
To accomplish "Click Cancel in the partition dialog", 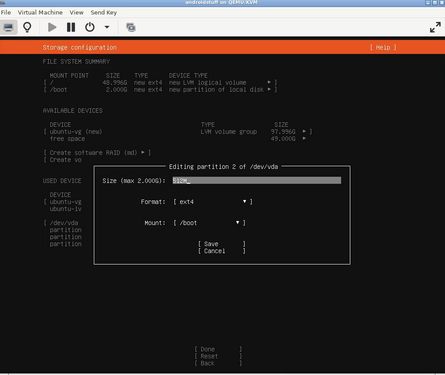I will 222,251.
